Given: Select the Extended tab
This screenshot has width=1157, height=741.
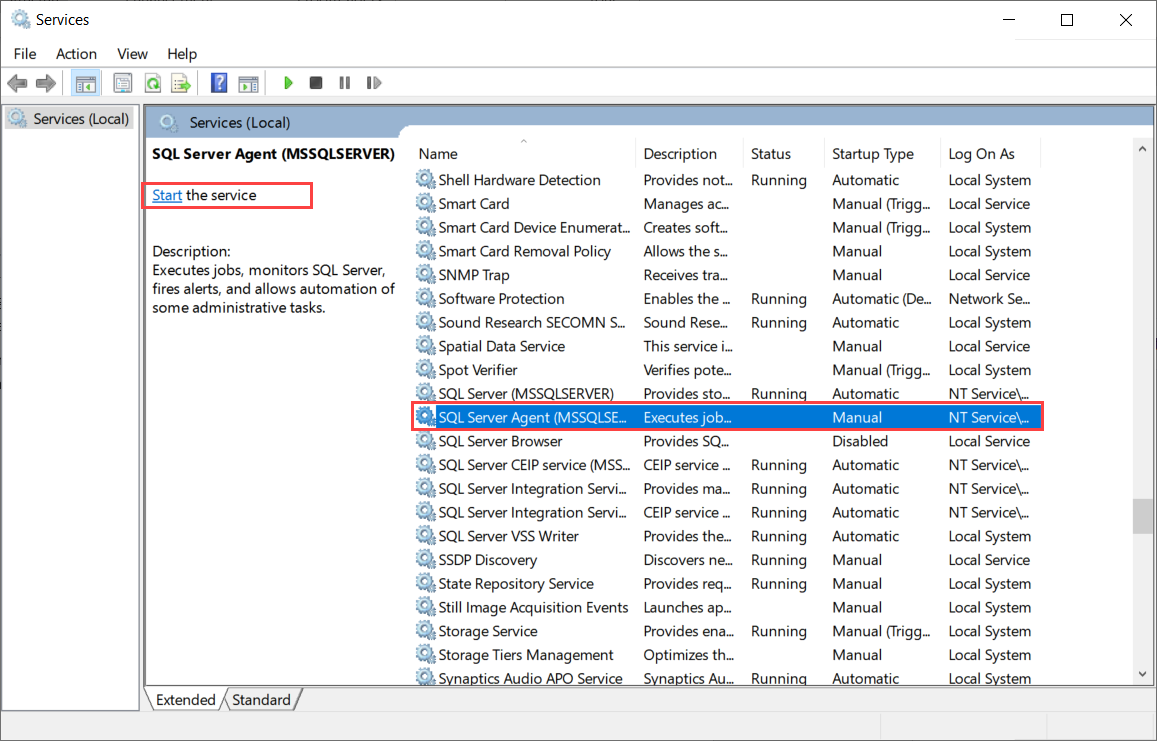Looking at the screenshot, I should click(184, 699).
